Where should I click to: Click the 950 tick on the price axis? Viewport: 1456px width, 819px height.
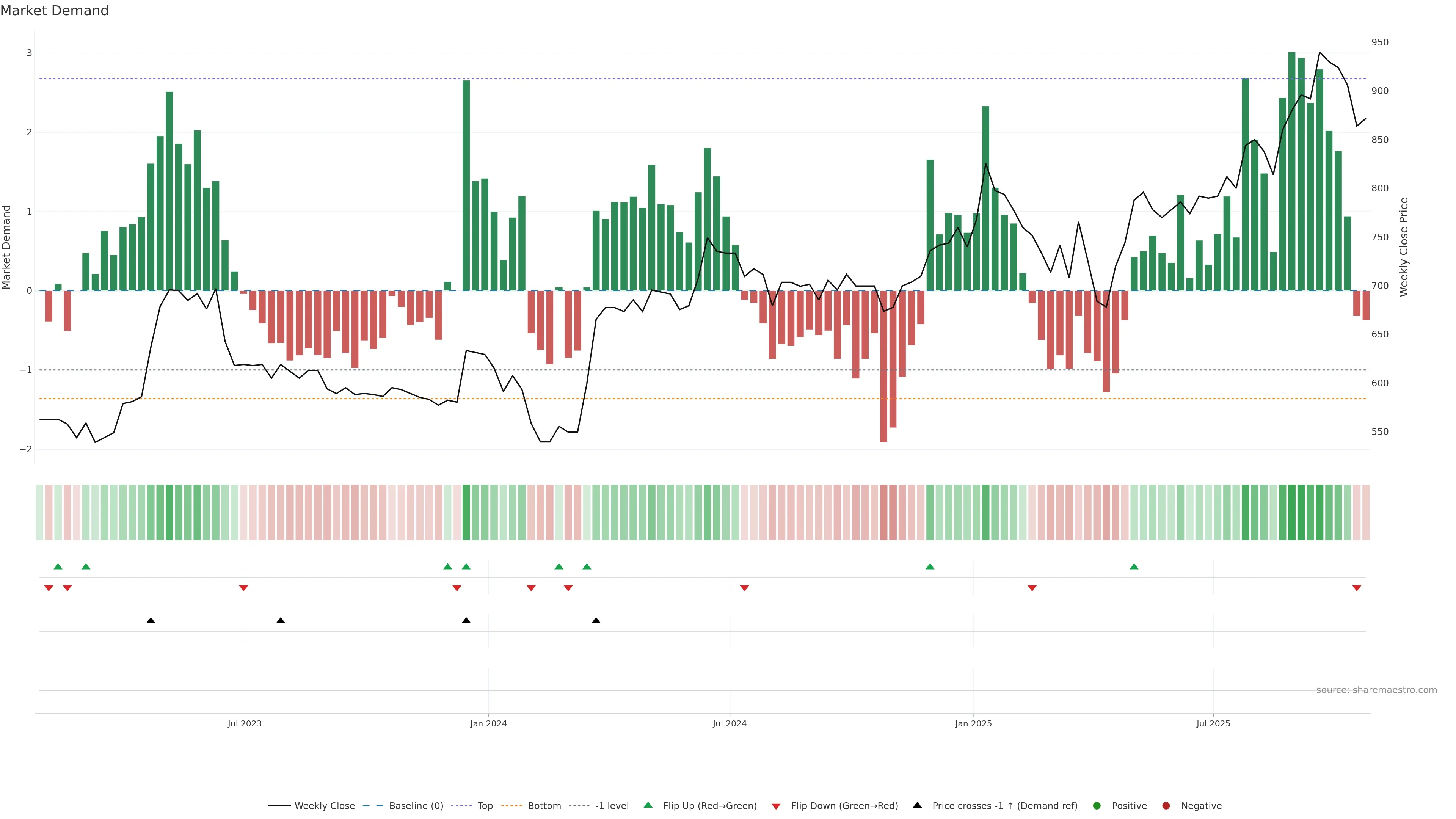point(1380,42)
